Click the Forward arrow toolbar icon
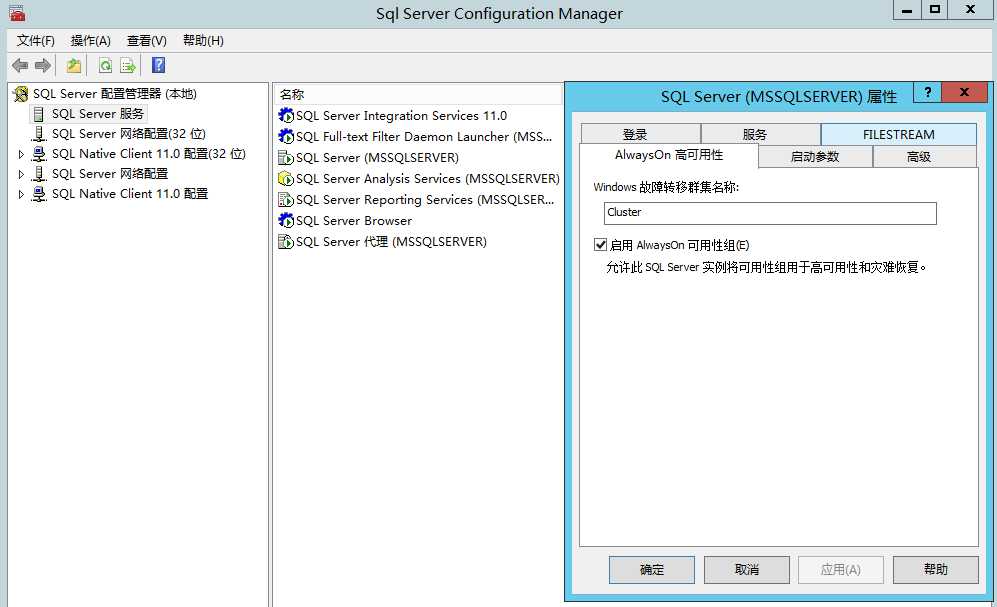The height and width of the screenshot is (607, 997). [x=43, y=65]
